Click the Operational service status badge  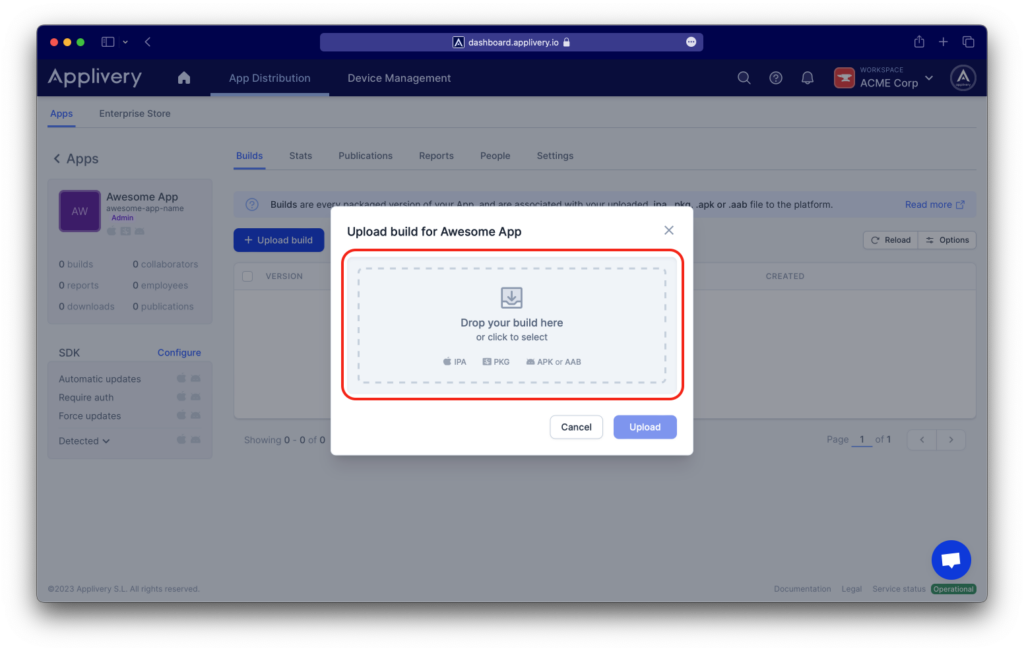(x=953, y=588)
